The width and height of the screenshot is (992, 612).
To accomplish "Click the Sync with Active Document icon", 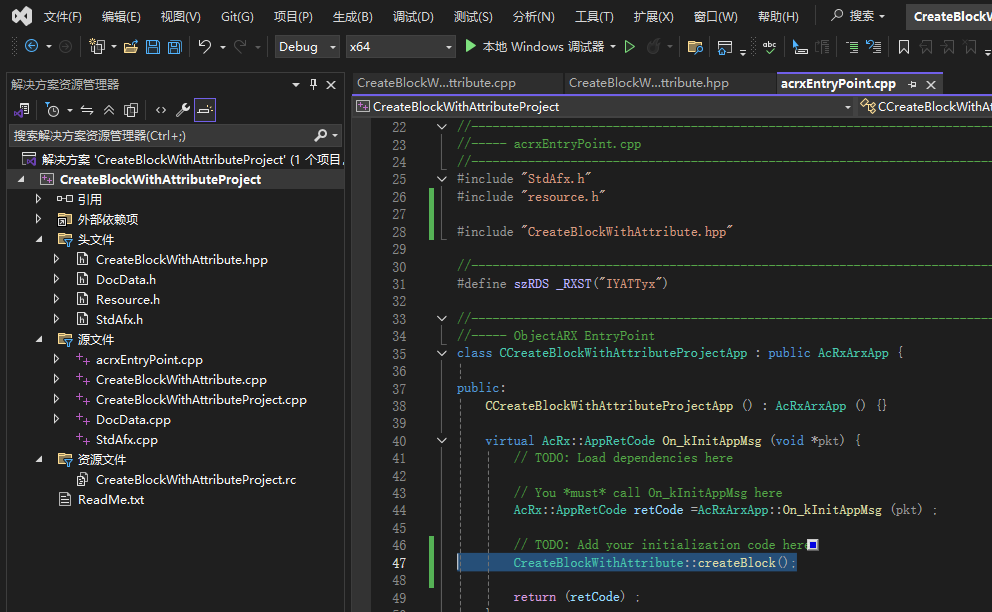I will click(x=87, y=110).
